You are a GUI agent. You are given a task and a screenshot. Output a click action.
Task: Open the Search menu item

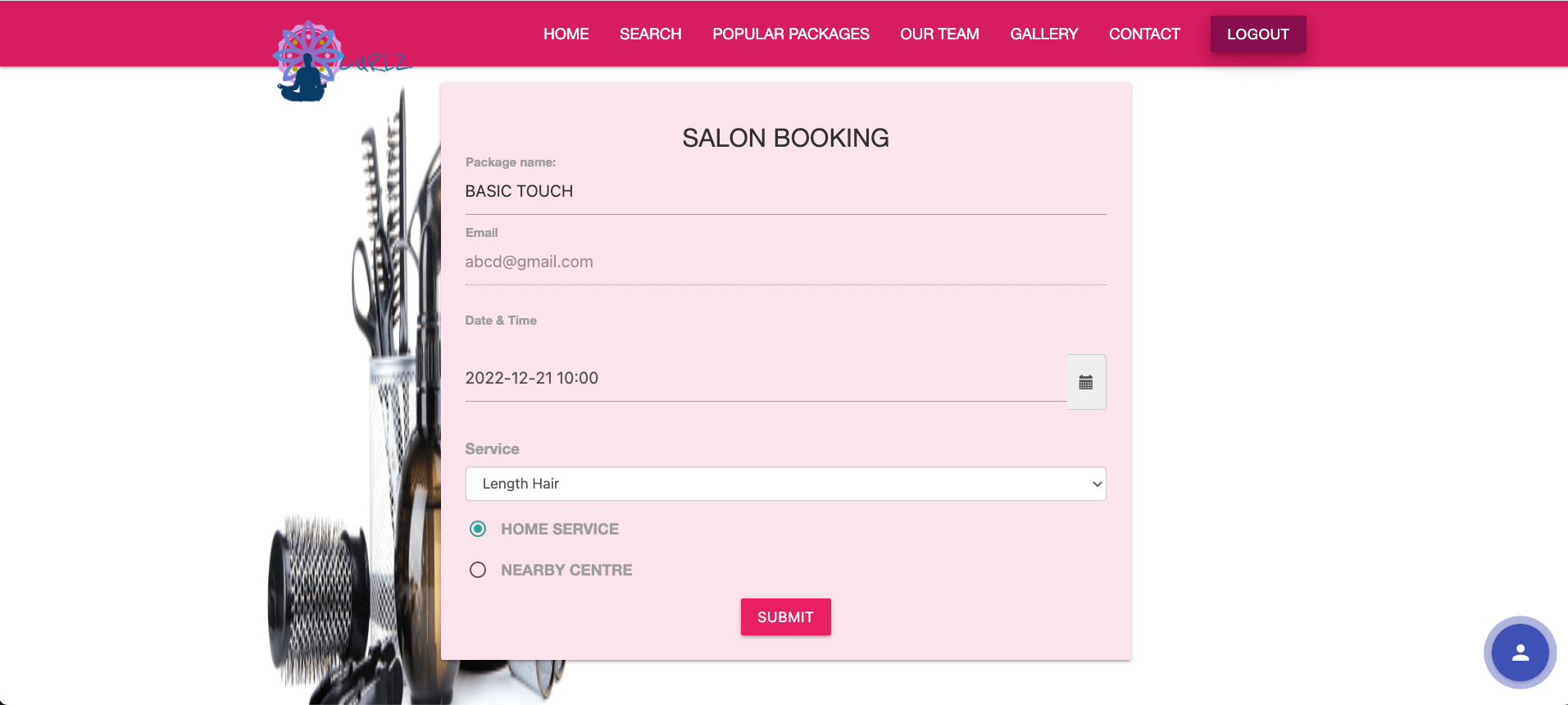point(651,34)
